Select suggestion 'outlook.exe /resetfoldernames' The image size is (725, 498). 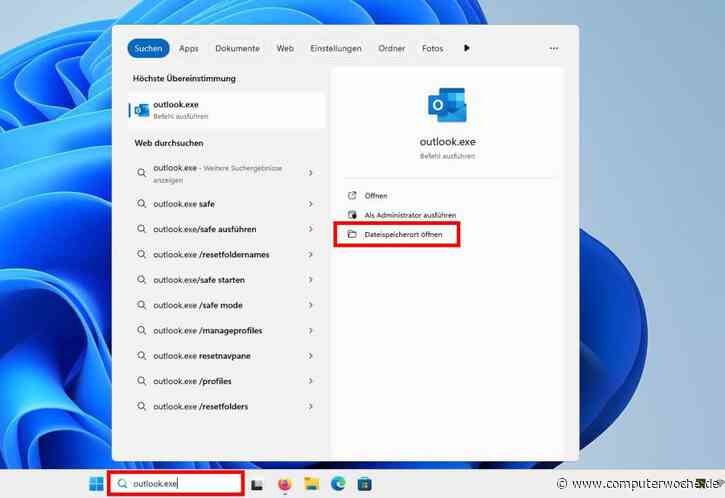click(x=227, y=254)
